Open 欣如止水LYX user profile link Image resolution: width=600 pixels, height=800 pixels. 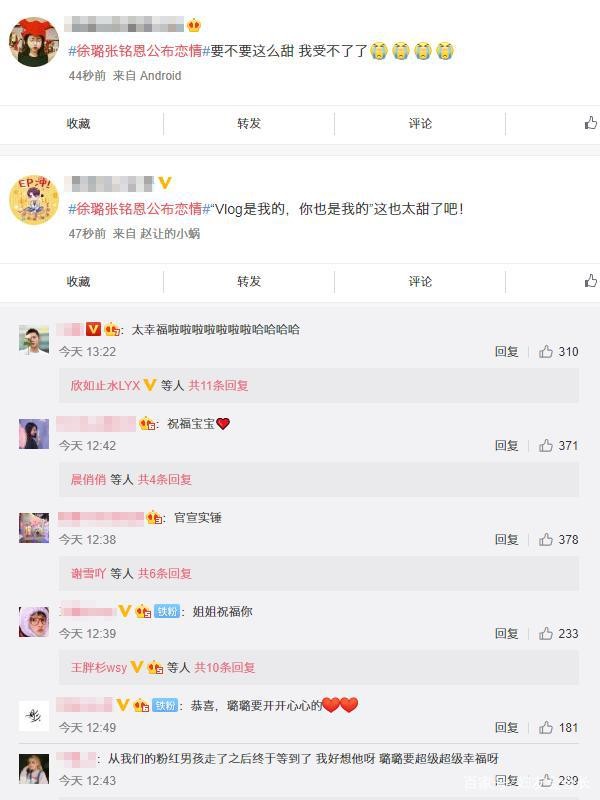105,385
